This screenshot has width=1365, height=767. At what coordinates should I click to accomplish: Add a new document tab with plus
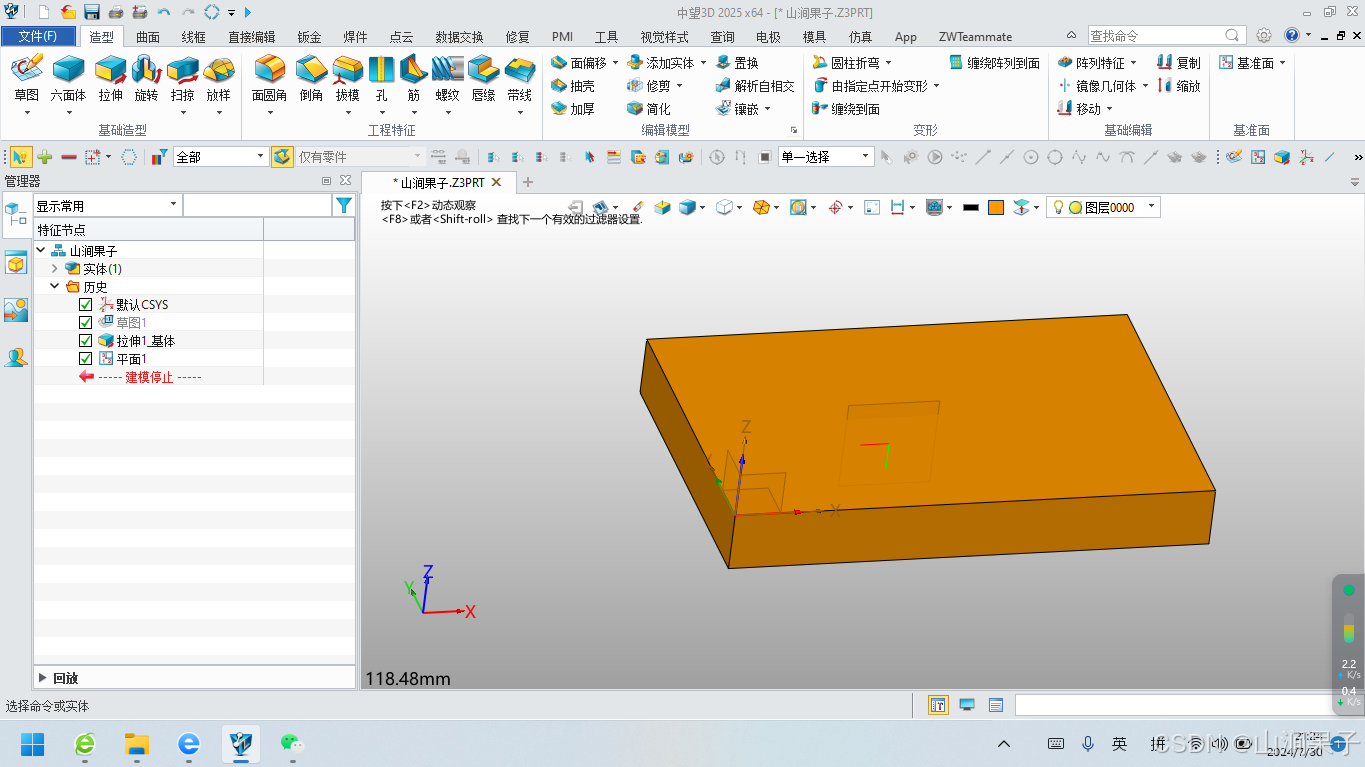click(528, 182)
